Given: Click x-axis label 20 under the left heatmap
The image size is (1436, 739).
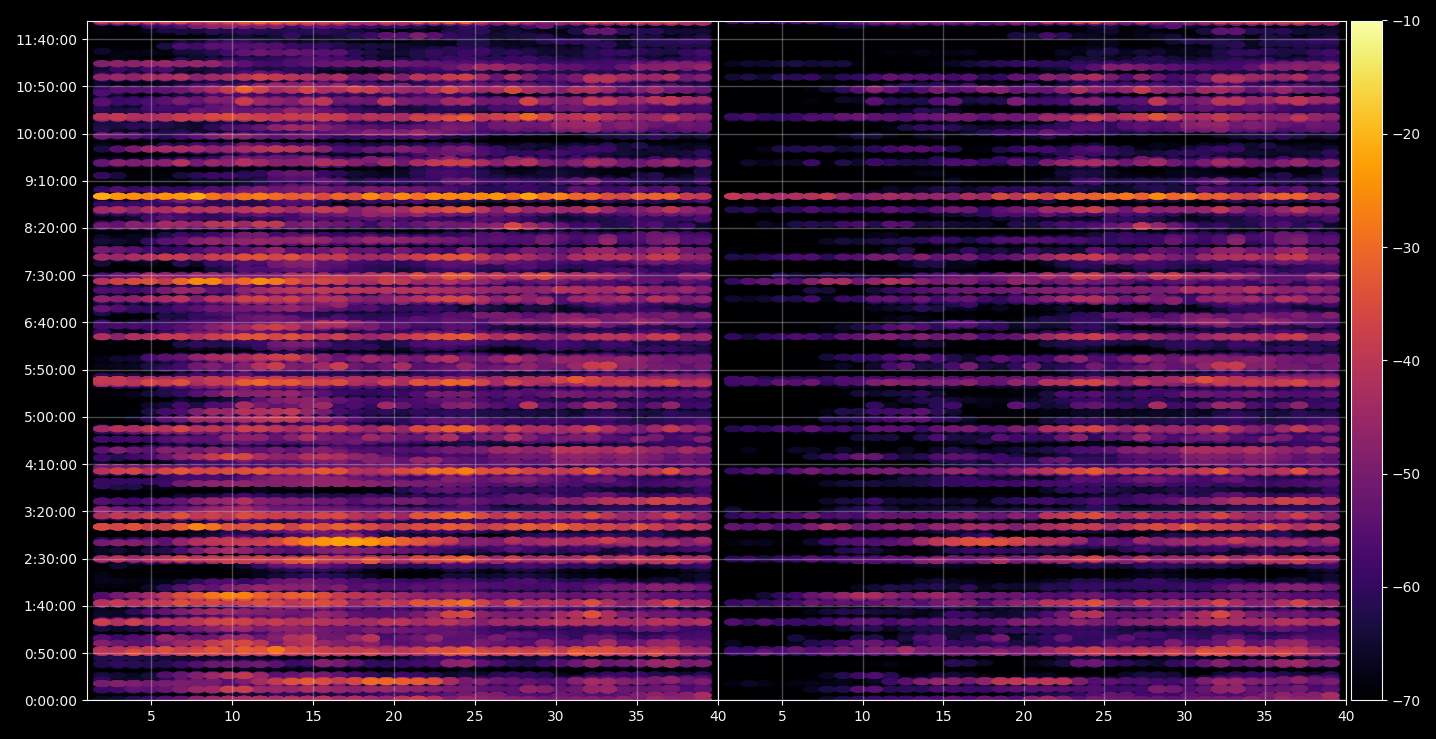Looking at the screenshot, I should click(394, 717).
